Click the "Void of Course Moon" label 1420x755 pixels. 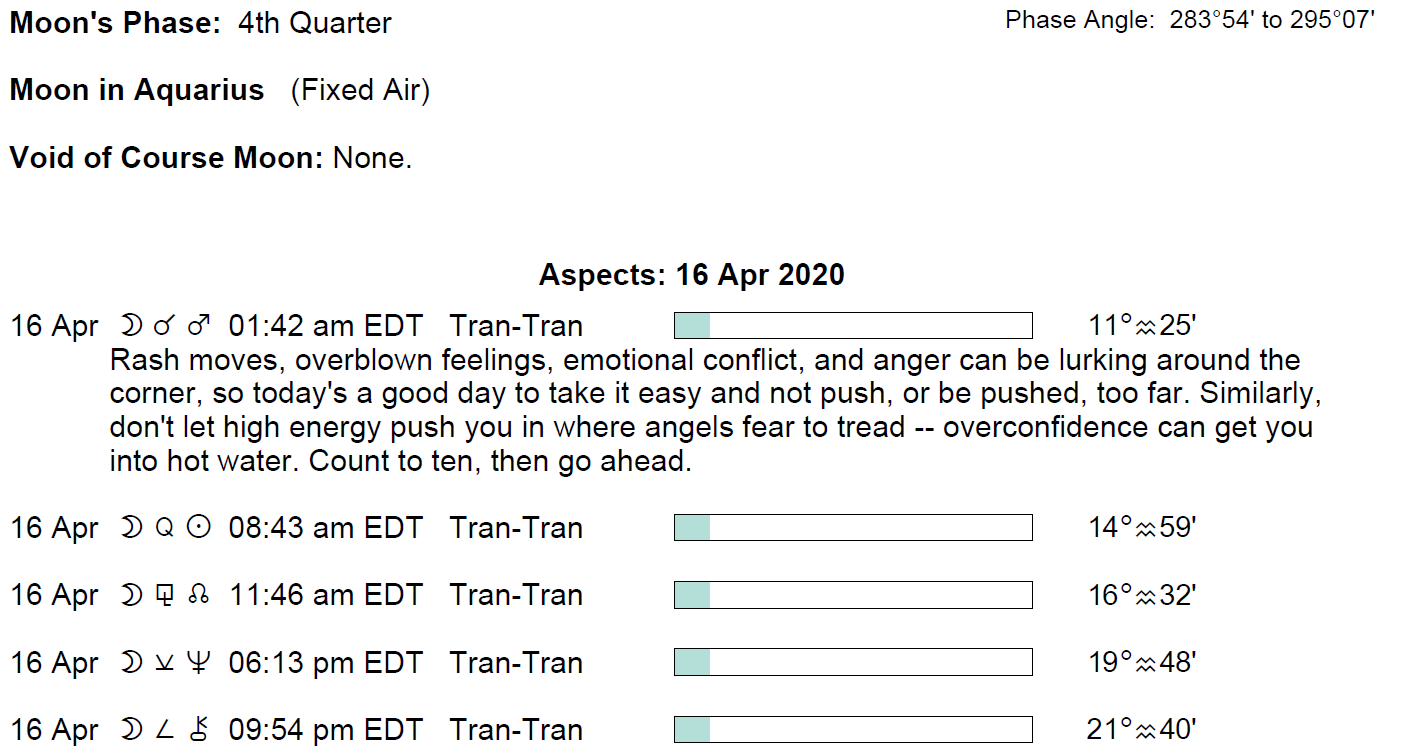coord(166,158)
